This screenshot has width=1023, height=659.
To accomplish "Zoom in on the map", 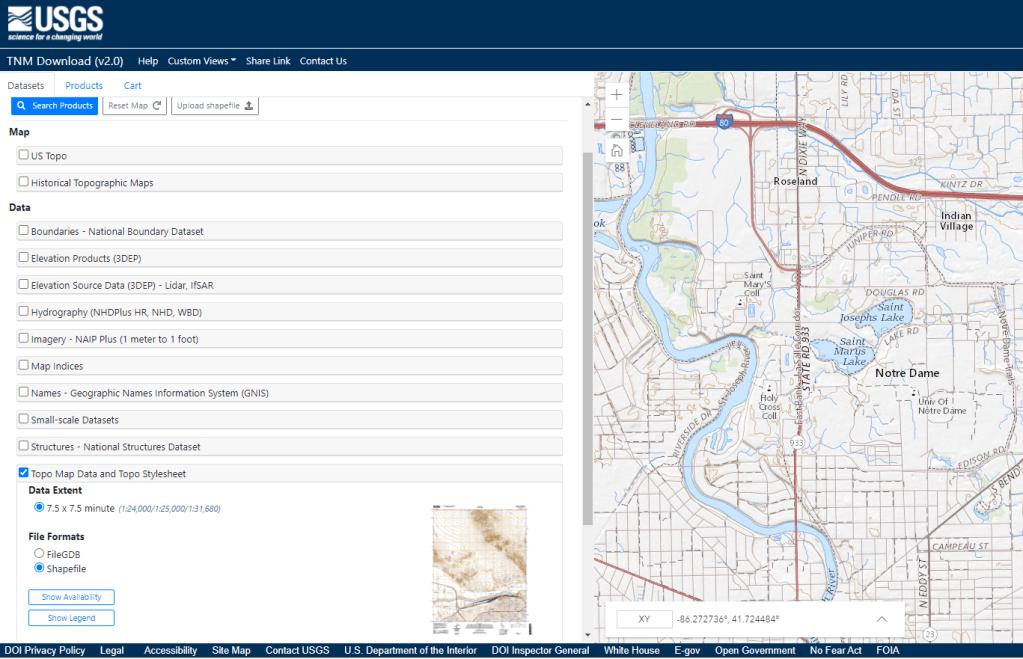I will (x=617, y=94).
